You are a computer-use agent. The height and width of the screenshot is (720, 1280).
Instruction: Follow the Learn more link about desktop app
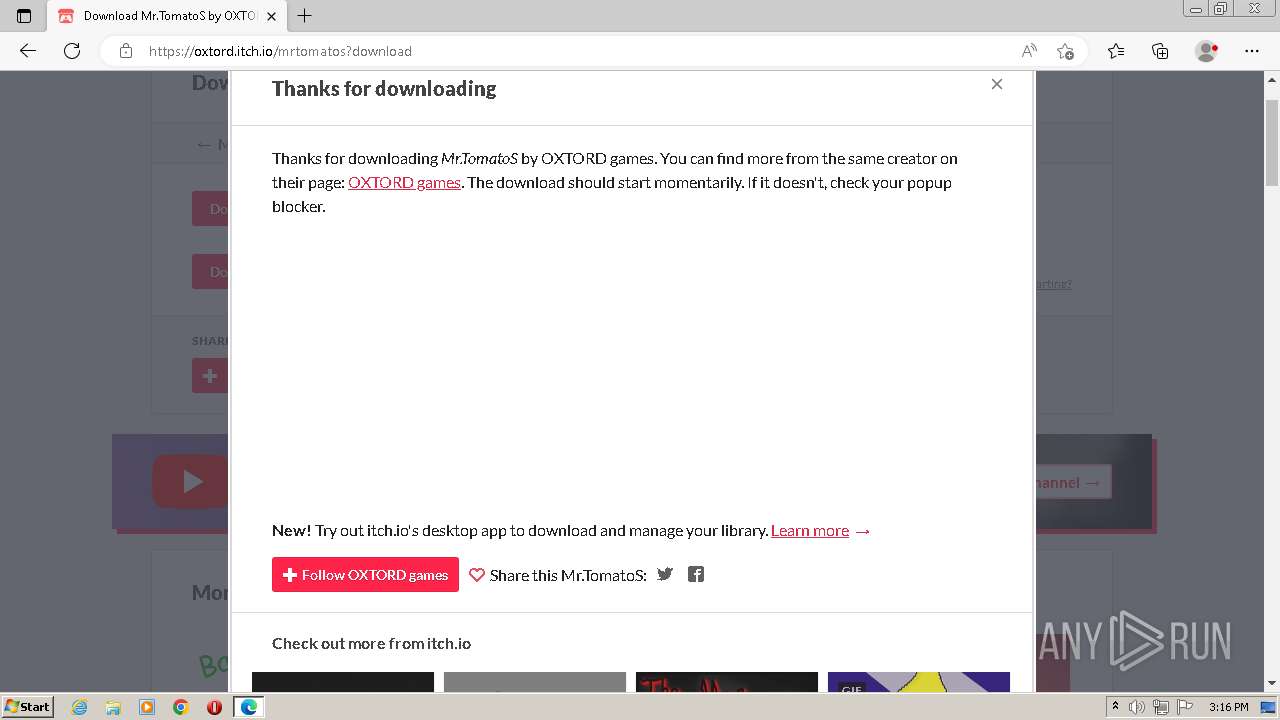pos(810,530)
